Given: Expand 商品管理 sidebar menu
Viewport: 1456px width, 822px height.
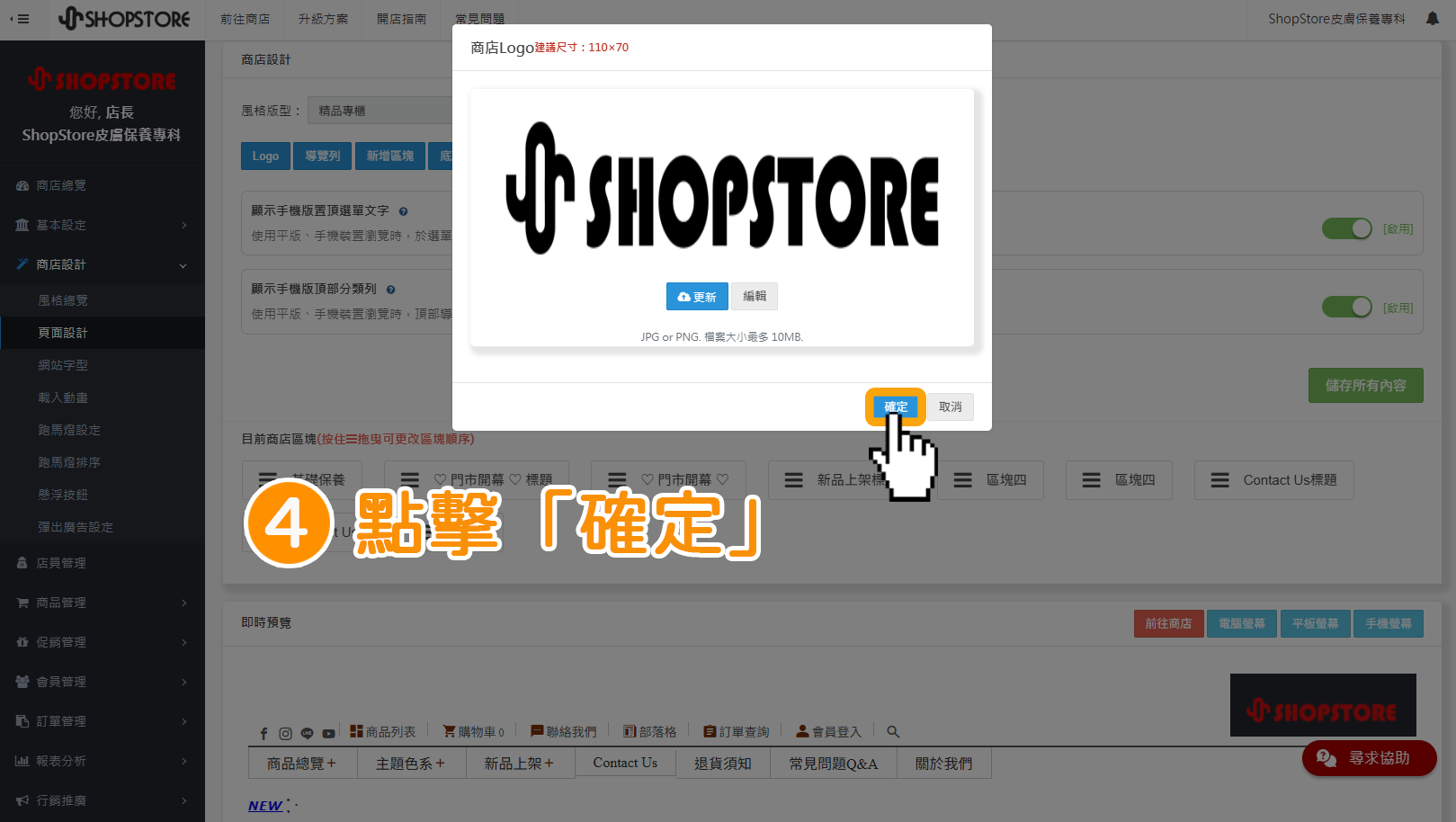Looking at the screenshot, I should pyautogui.click(x=102, y=603).
